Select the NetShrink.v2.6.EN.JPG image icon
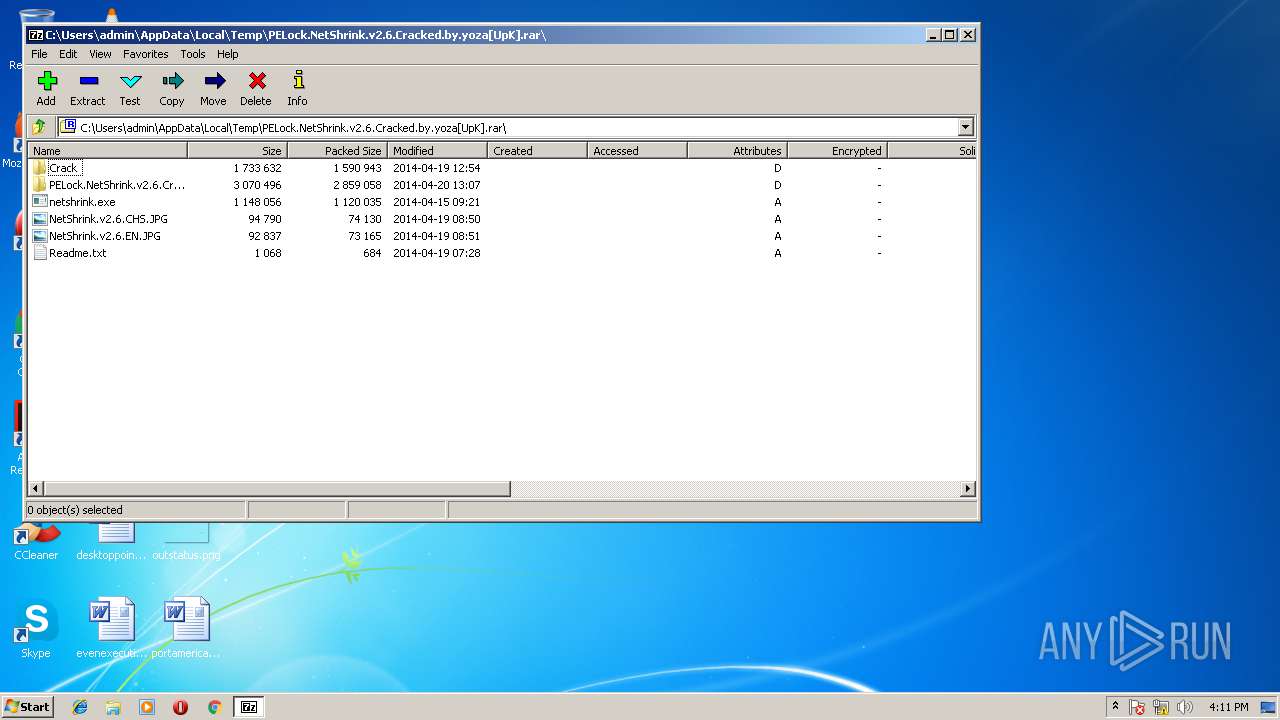Screen dimensions: 1280x720 [x=40, y=236]
